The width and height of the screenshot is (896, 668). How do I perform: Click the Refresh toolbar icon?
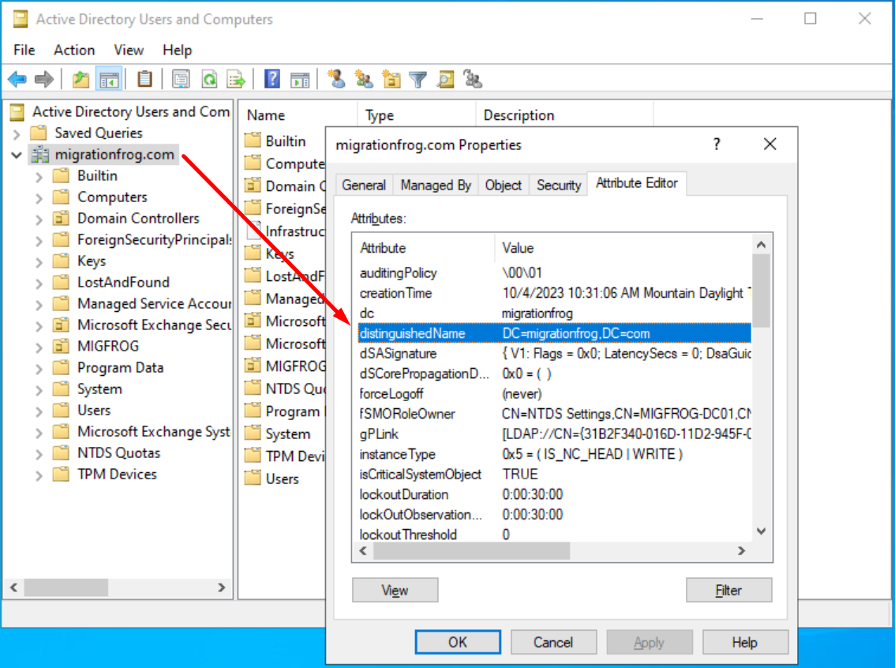point(207,79)
